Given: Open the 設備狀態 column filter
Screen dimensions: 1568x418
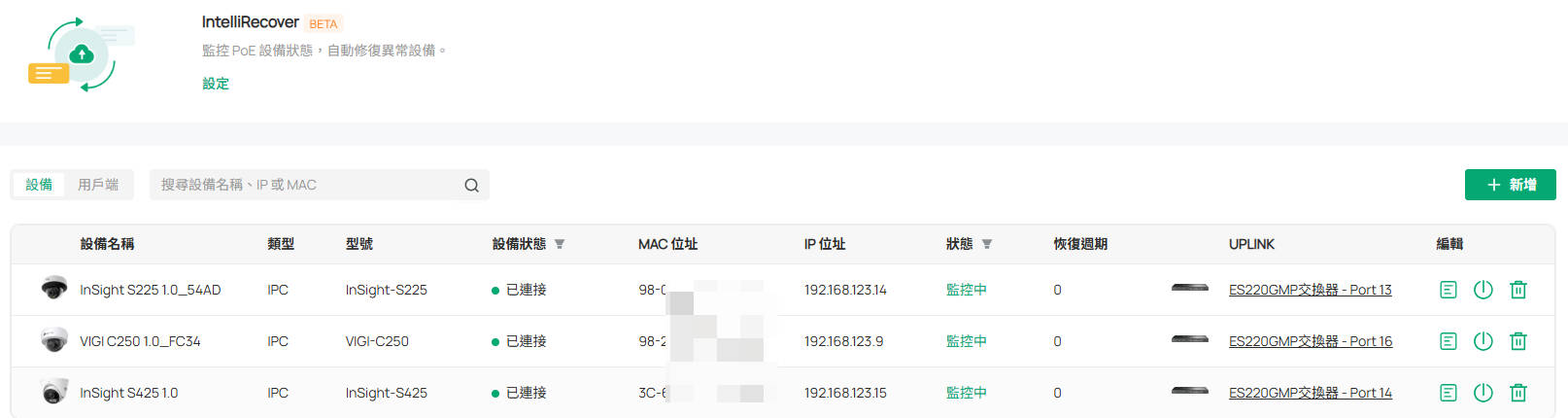Looking at the screenshot, I should pos(560,244).
